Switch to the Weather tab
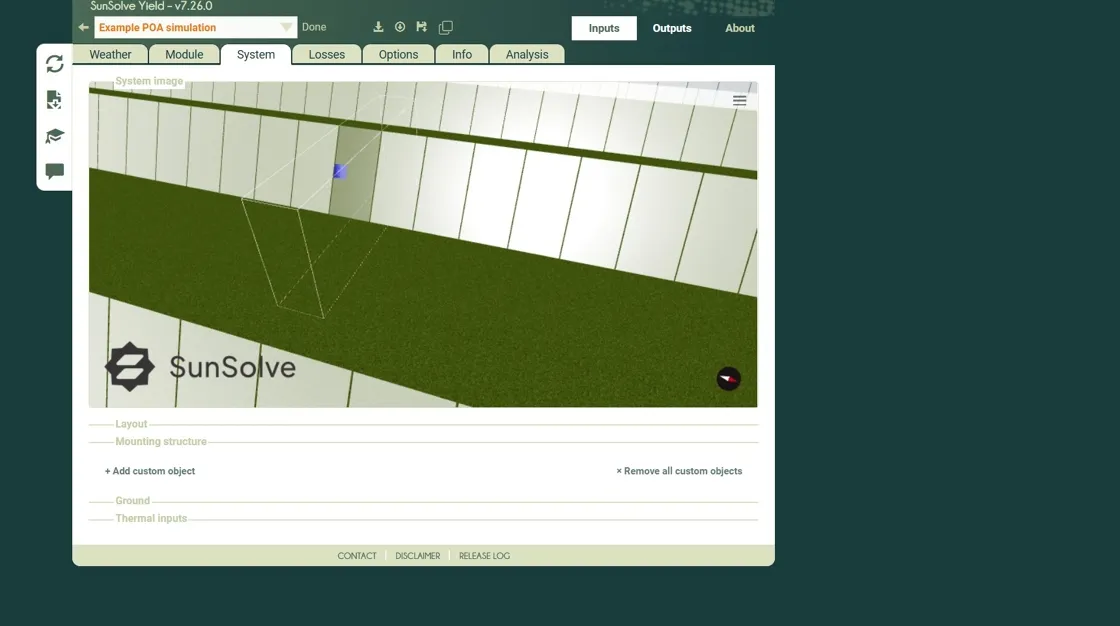The height and width of the screenshot is (626, 1120). click(110, 55)
